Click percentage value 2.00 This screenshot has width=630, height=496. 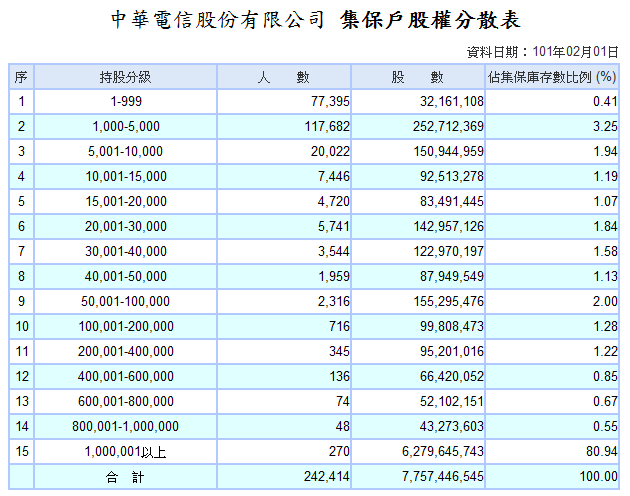[605, 301]
